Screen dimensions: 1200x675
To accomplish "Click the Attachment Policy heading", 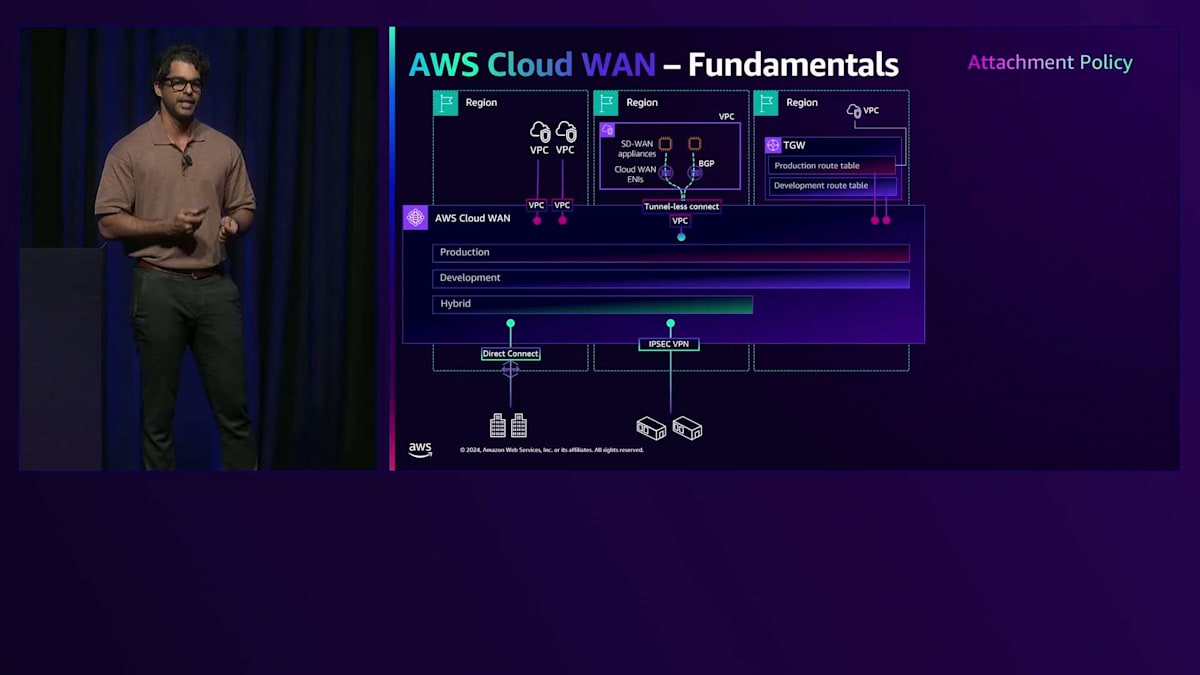I will pyautogui.click(x=1050, y=62).
